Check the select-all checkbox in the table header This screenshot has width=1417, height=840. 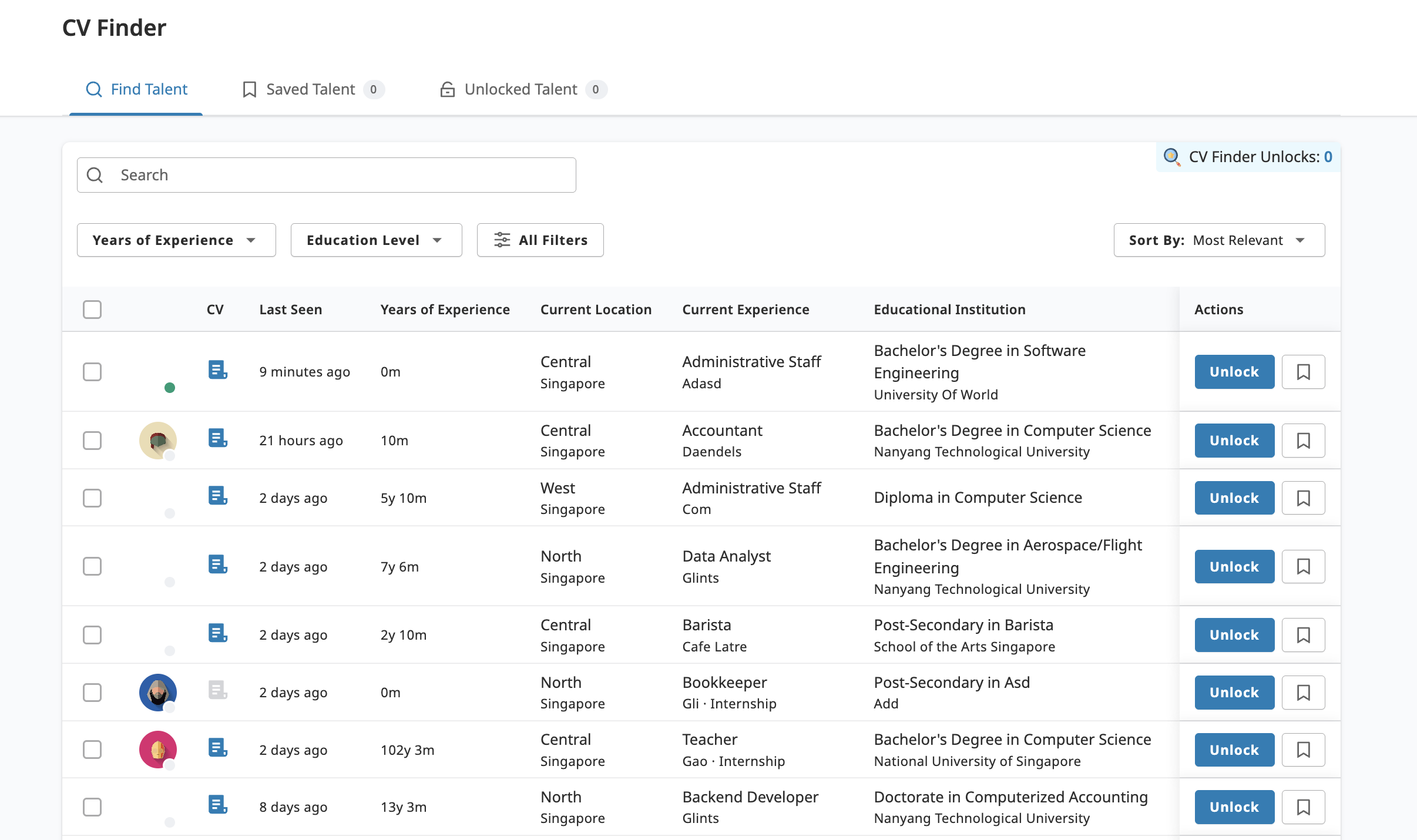(92, 310)
